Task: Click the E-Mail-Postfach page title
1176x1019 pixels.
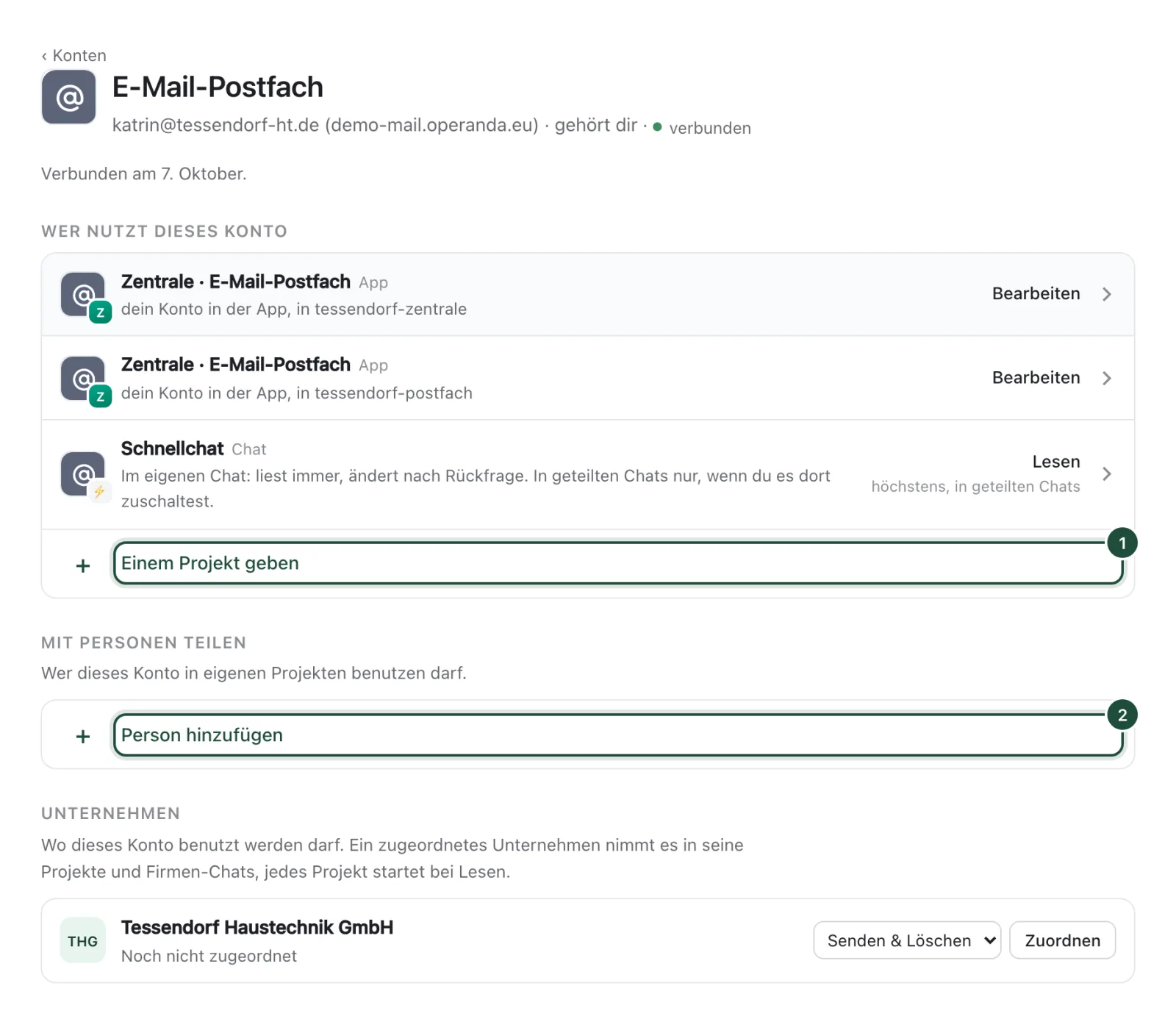Action: click(218, 87)
